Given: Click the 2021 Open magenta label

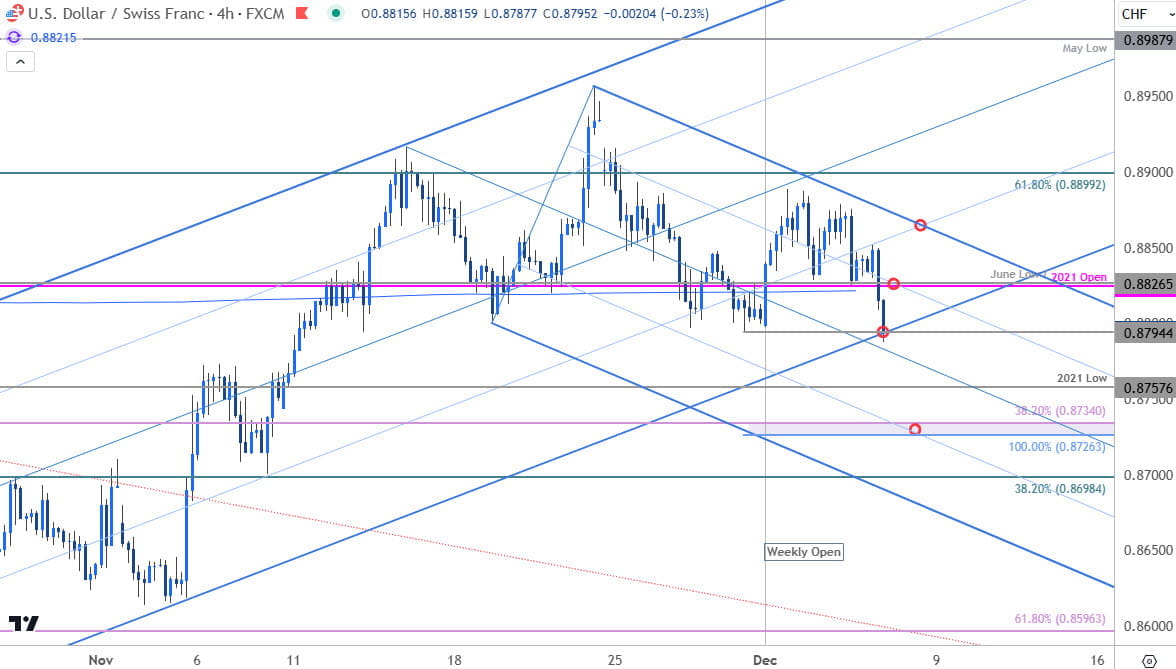Looking at the screenshot, I should pos(1078,277).
